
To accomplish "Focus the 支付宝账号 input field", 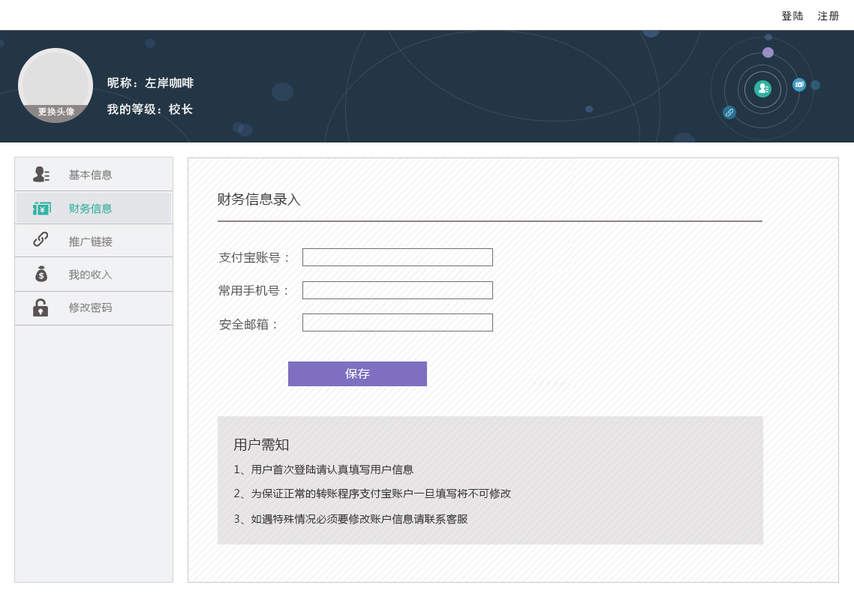I will 397,257.
